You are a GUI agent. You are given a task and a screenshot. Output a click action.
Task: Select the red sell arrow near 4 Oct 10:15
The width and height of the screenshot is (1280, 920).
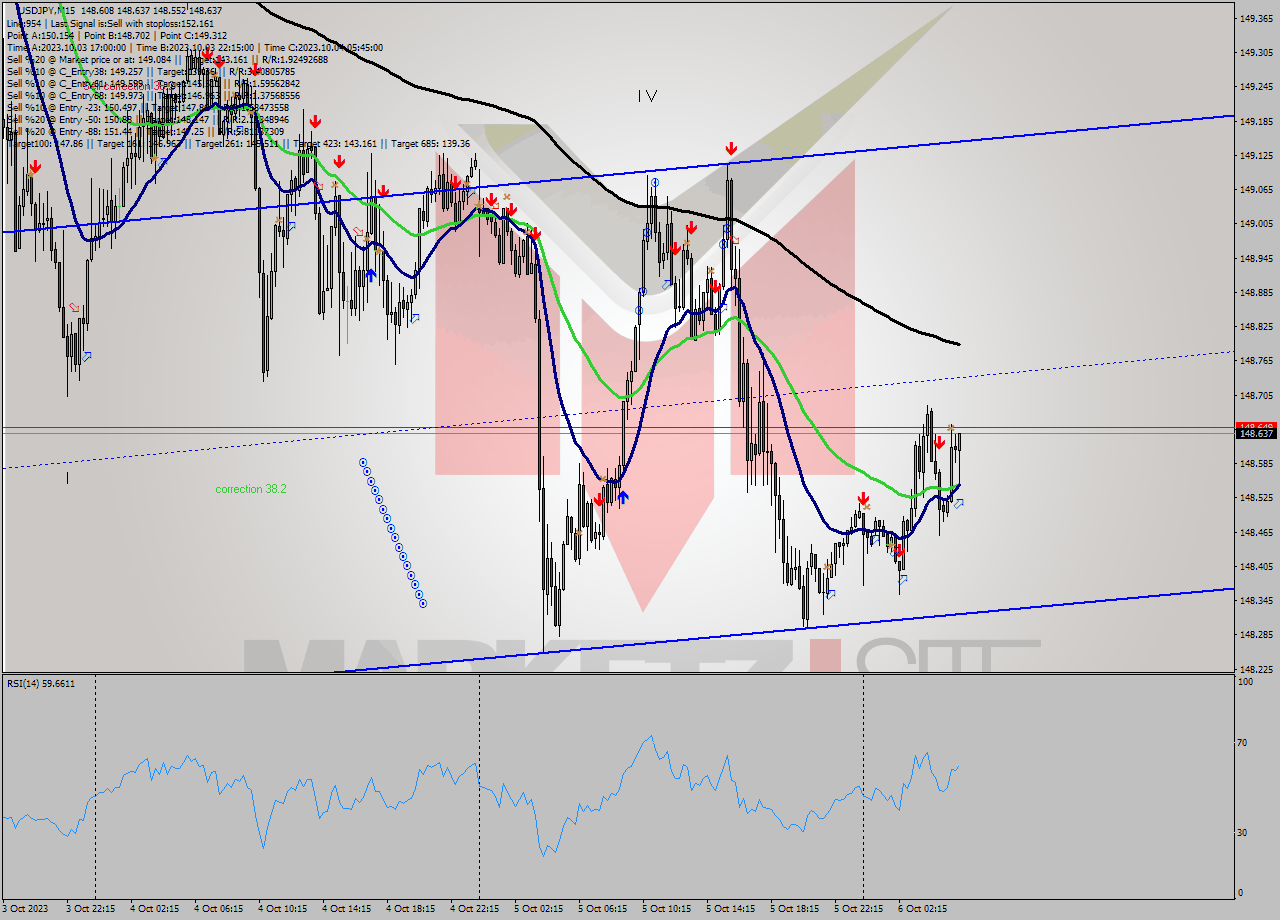point(315,120)
